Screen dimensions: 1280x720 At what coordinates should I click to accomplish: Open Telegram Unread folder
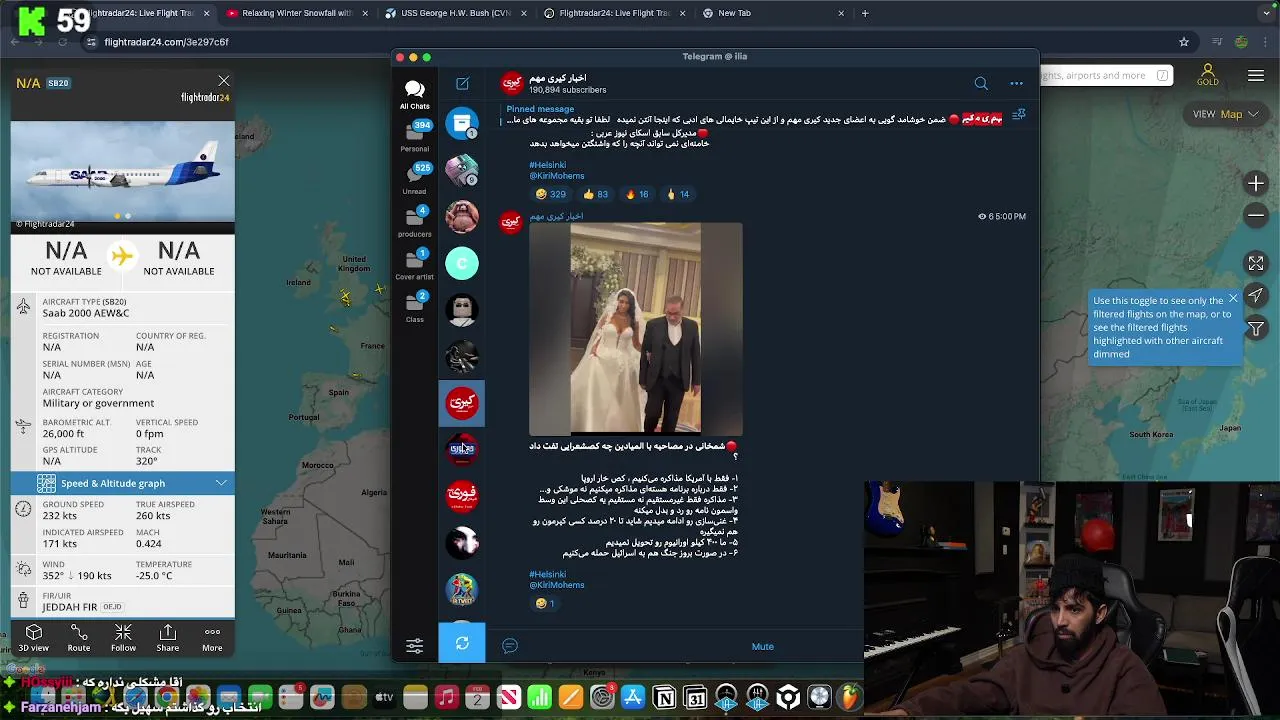click(415, 179)
